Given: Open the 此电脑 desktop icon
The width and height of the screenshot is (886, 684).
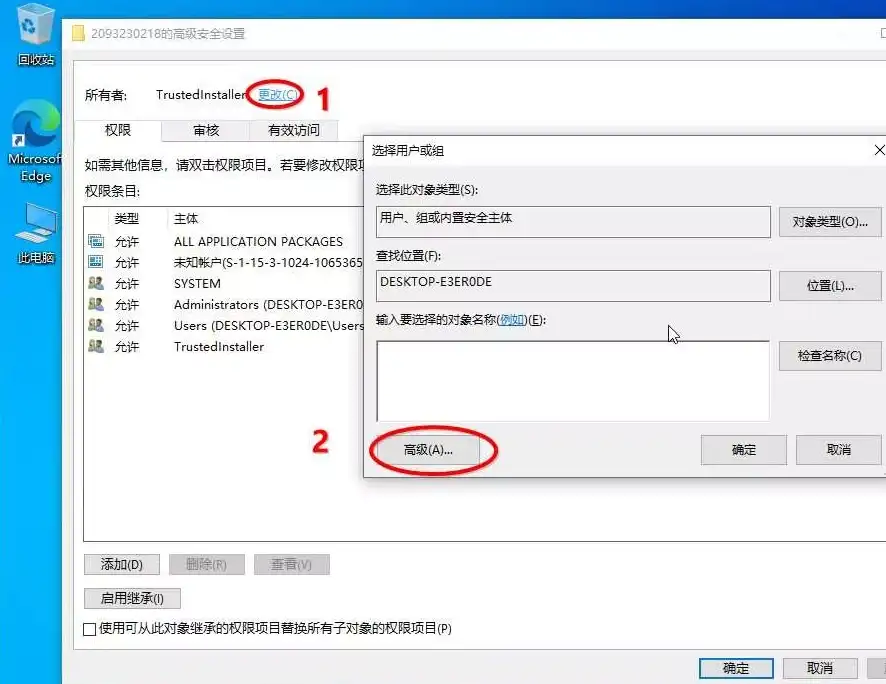Looking at the screenshot, I should click(x=36, y=228).
